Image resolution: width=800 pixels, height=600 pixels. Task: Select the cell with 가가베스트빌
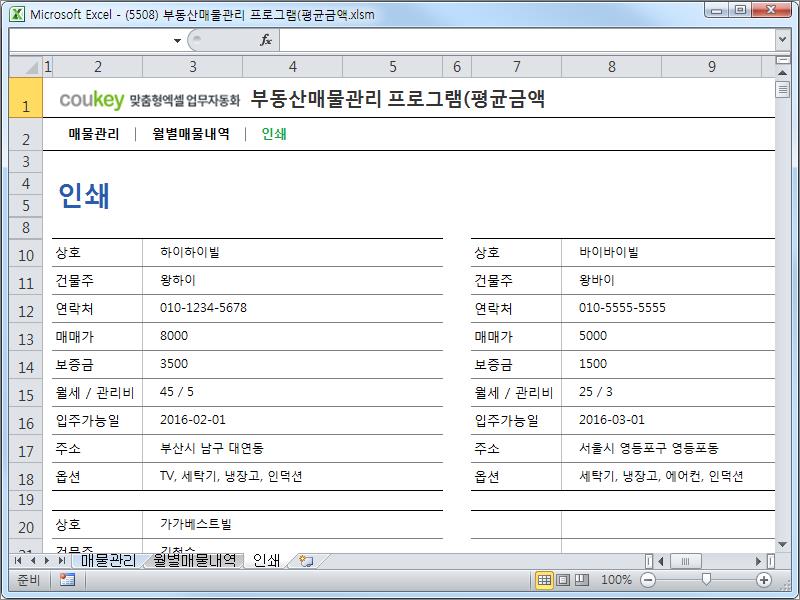(x=292, y=524)
